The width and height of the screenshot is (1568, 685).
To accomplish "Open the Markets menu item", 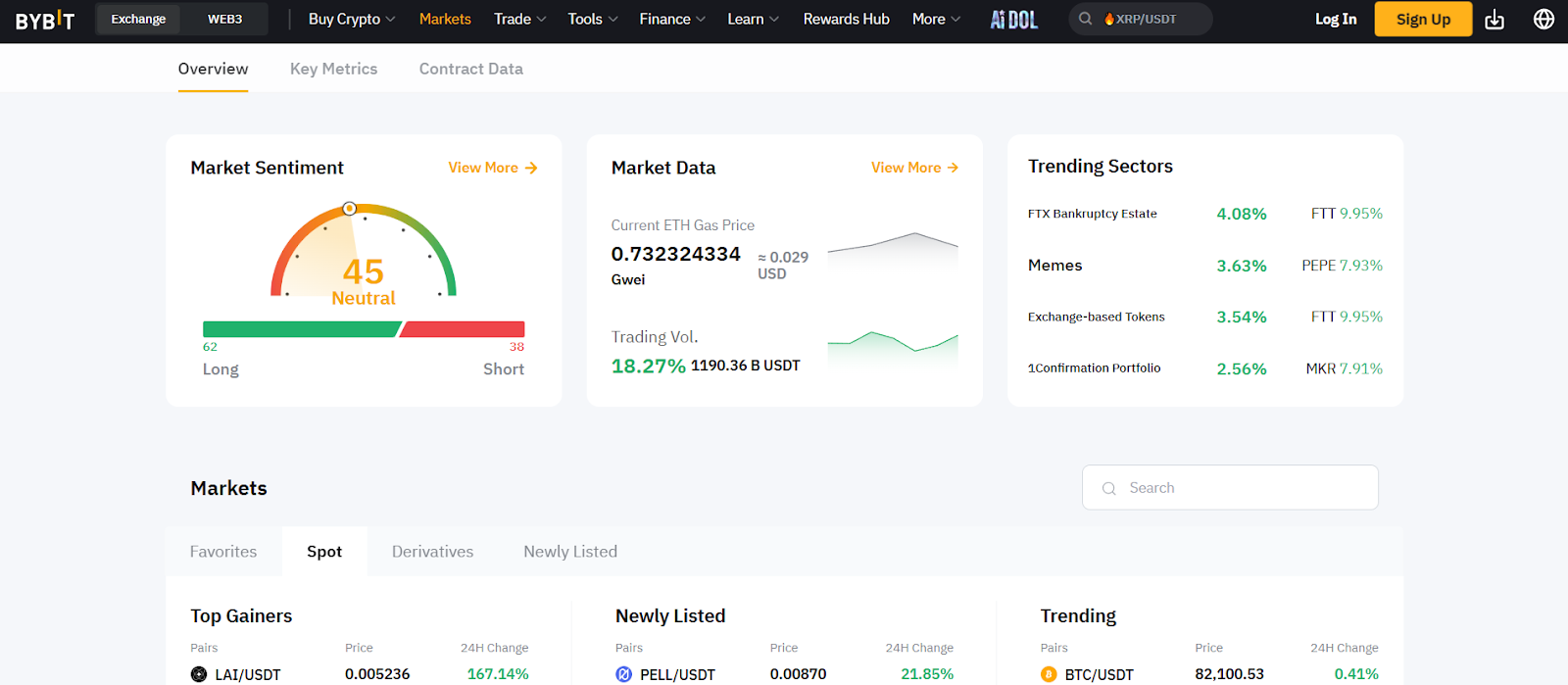I will click(x=445, y=20).
